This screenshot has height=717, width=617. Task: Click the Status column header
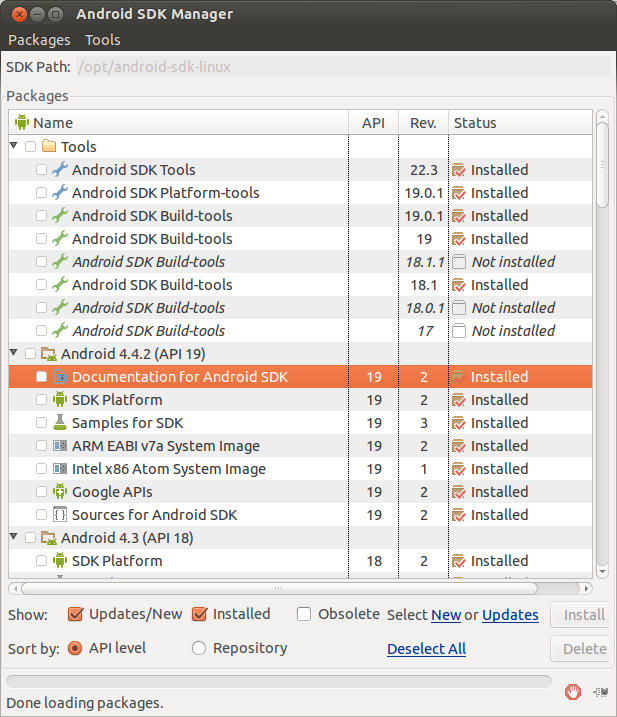click(520, 123)
